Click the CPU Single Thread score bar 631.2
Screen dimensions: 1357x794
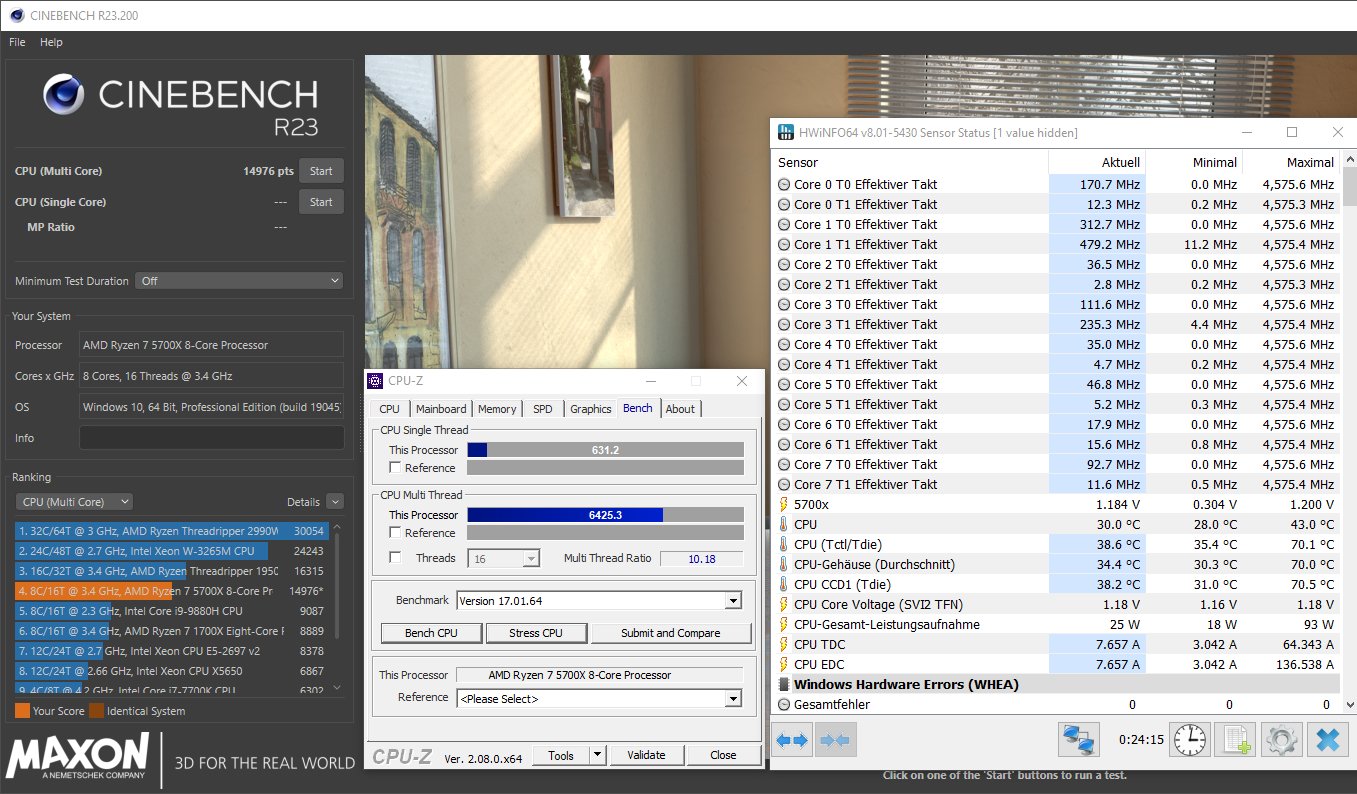coord(605,450)
